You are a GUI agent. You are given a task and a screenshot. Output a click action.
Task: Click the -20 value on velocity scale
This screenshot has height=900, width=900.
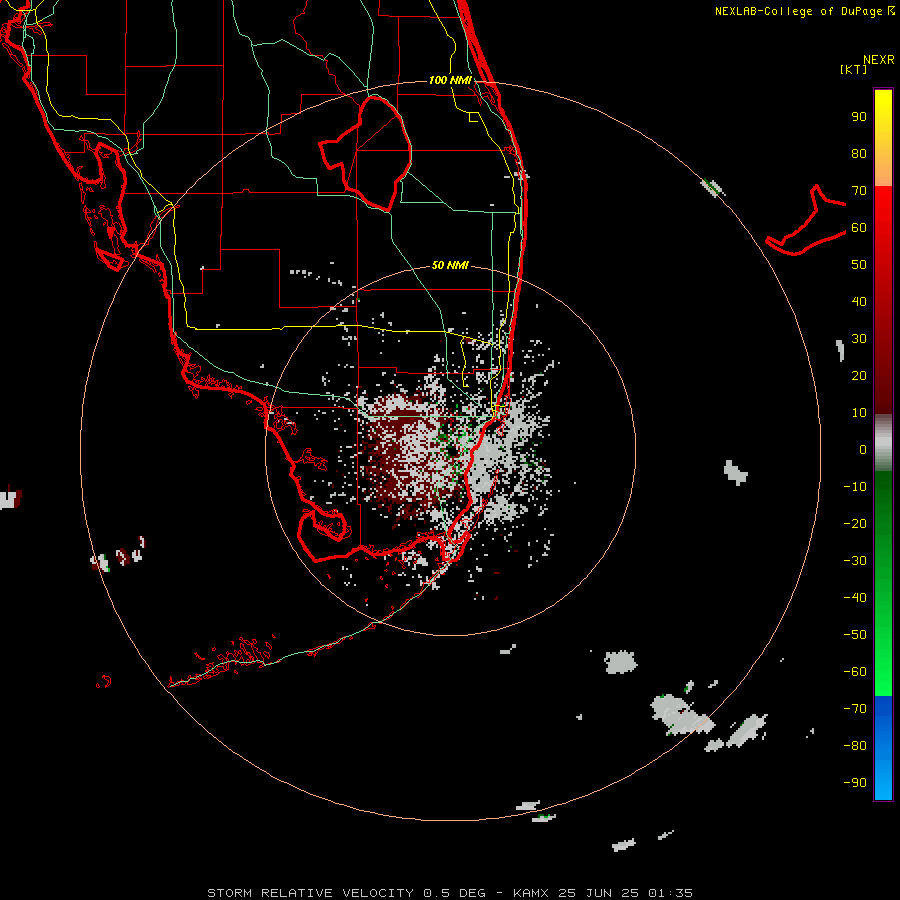click(855, 523)
